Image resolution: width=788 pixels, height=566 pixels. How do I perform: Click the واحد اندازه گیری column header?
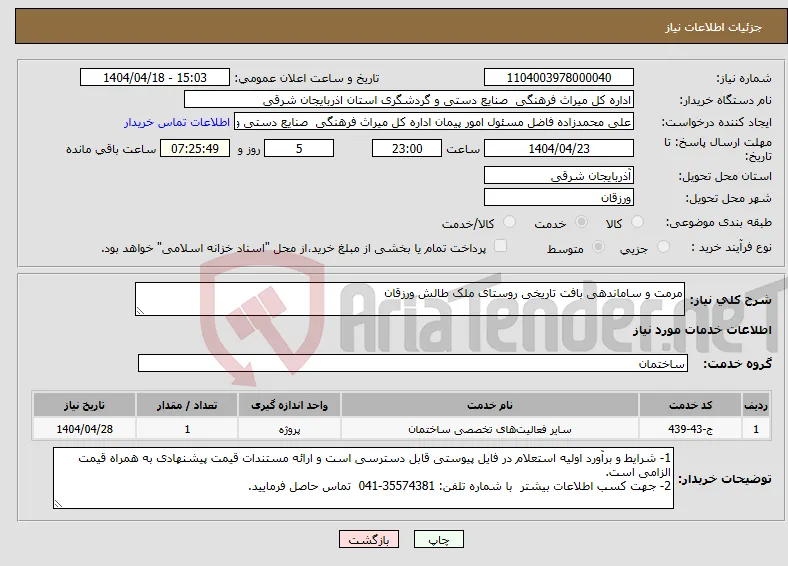[x=289, y=405]
